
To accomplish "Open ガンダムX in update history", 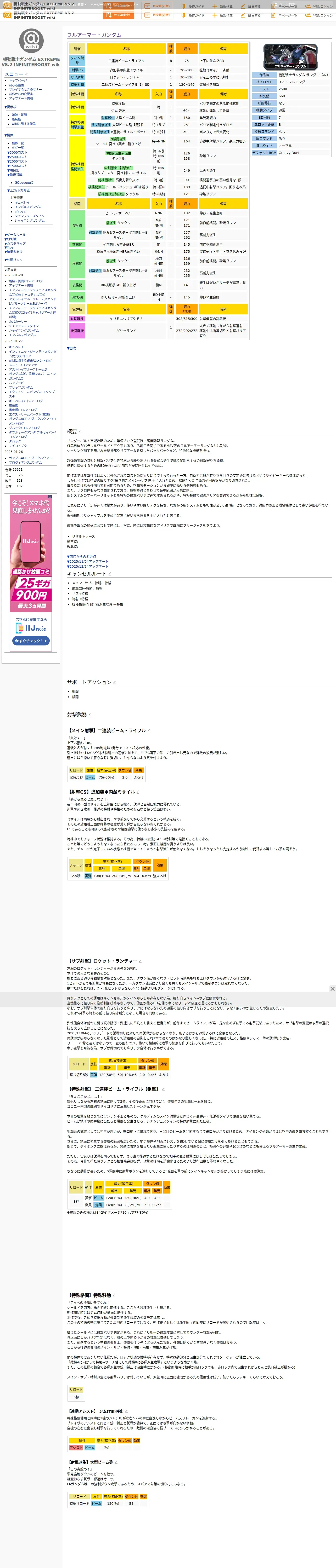I will click(x=16, y=379).
